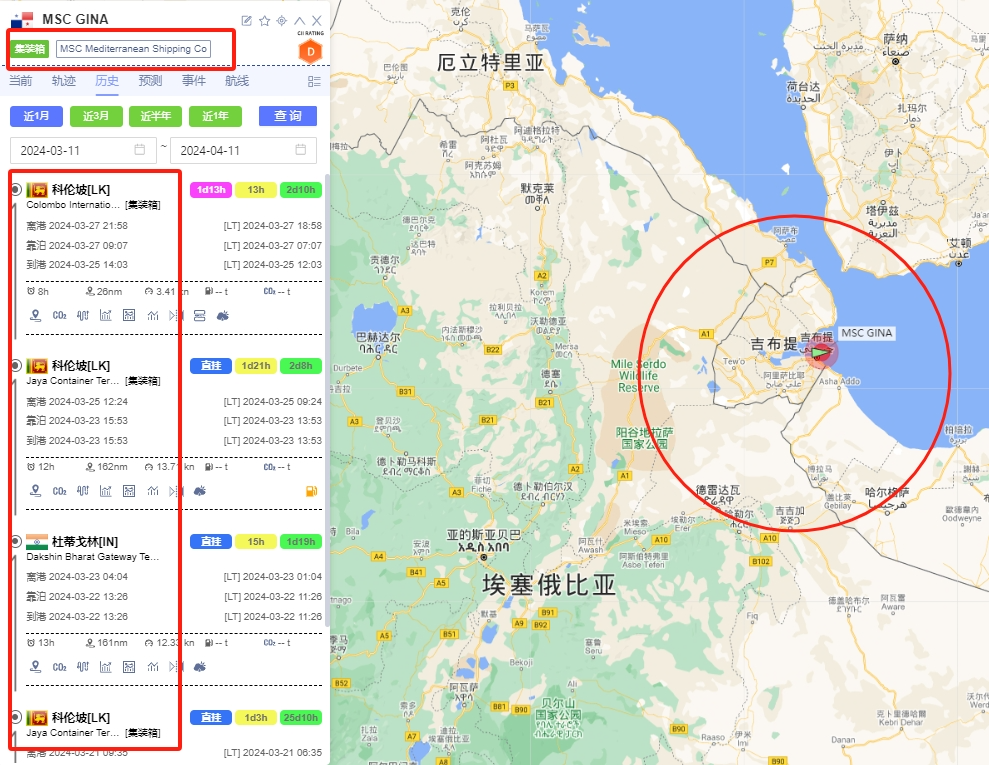Open the CO₂ icon in the Dakshin Bharat row
Screen dimensions: 989x765
[59, 667]
